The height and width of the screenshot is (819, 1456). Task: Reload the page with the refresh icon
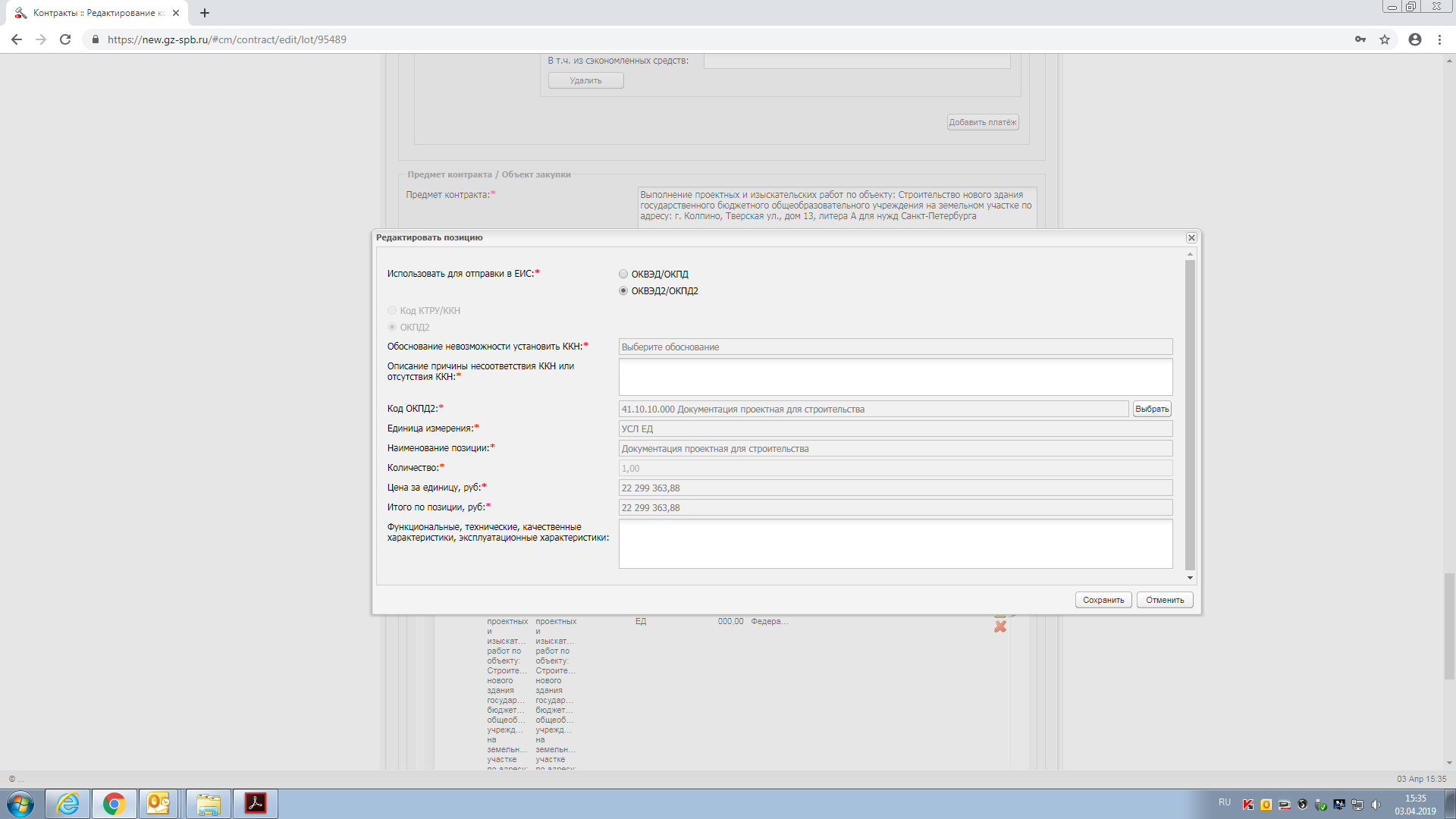coord(65,39)
